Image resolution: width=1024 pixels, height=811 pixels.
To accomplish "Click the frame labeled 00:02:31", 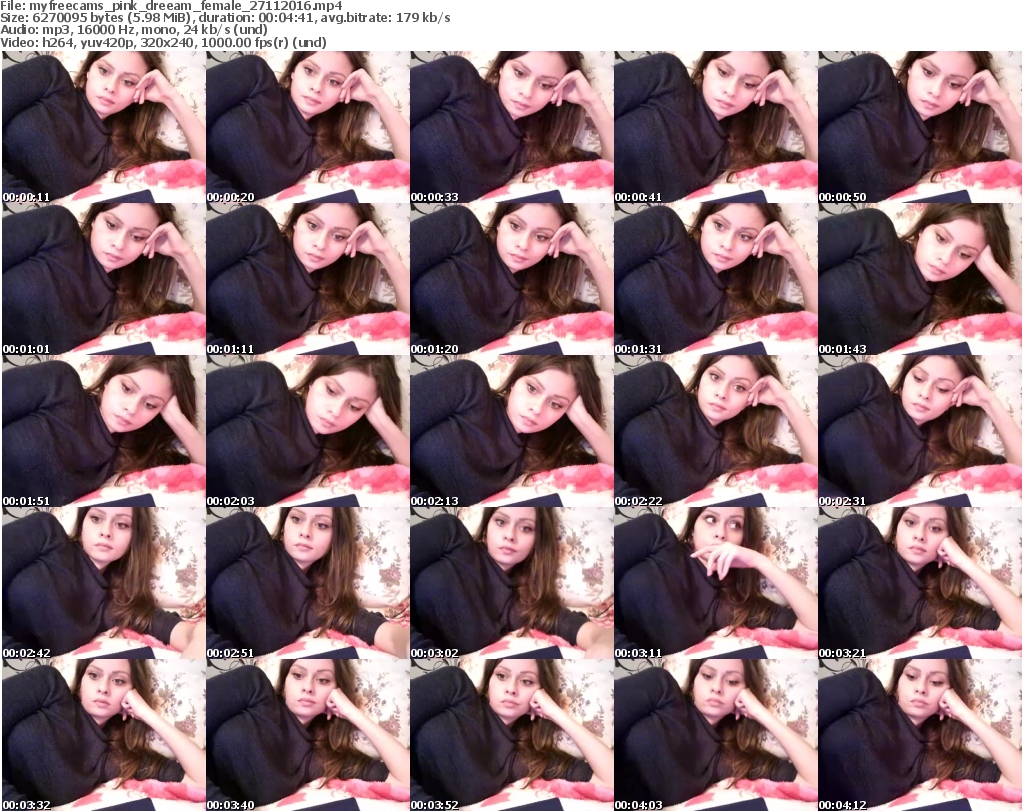I will 919,431.
